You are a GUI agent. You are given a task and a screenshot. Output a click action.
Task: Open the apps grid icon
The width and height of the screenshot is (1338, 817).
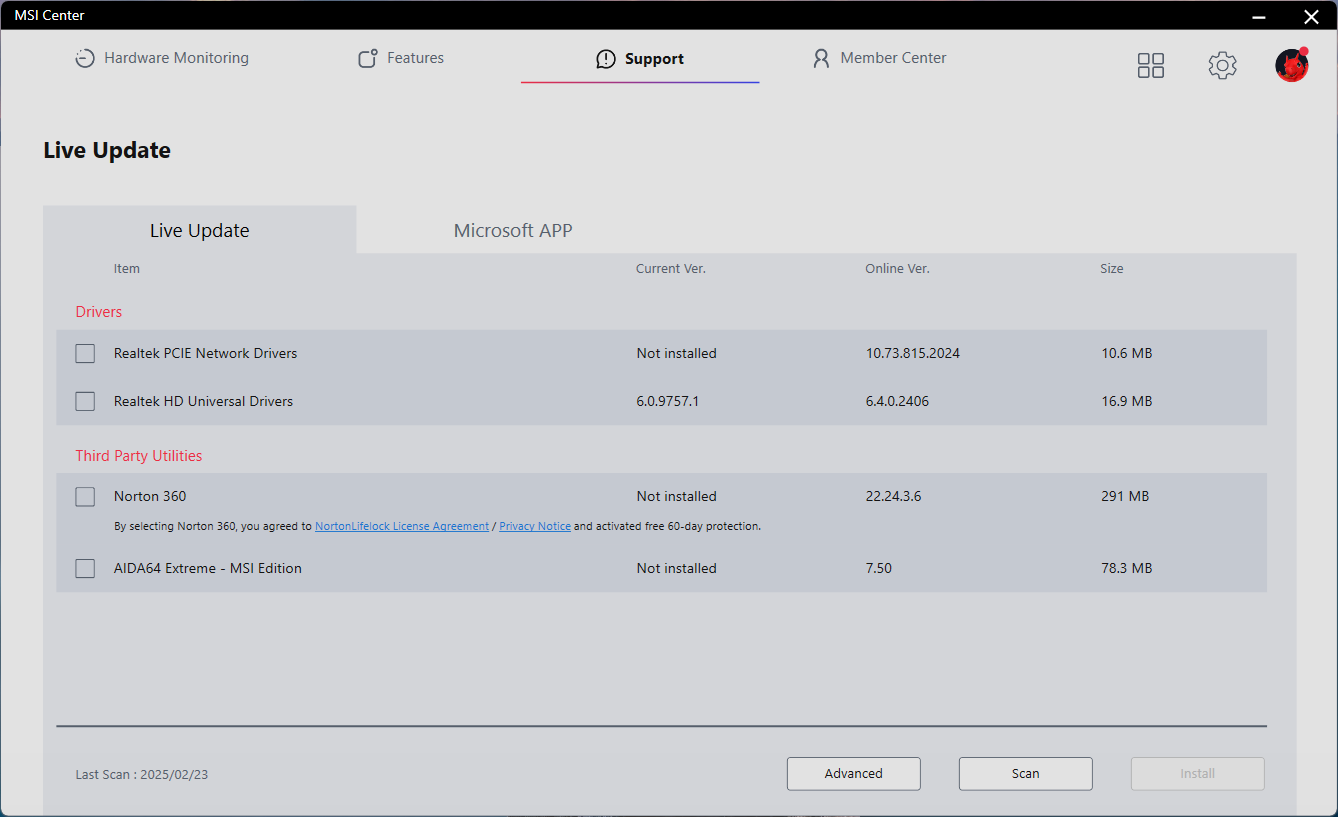click(1151, 66)
